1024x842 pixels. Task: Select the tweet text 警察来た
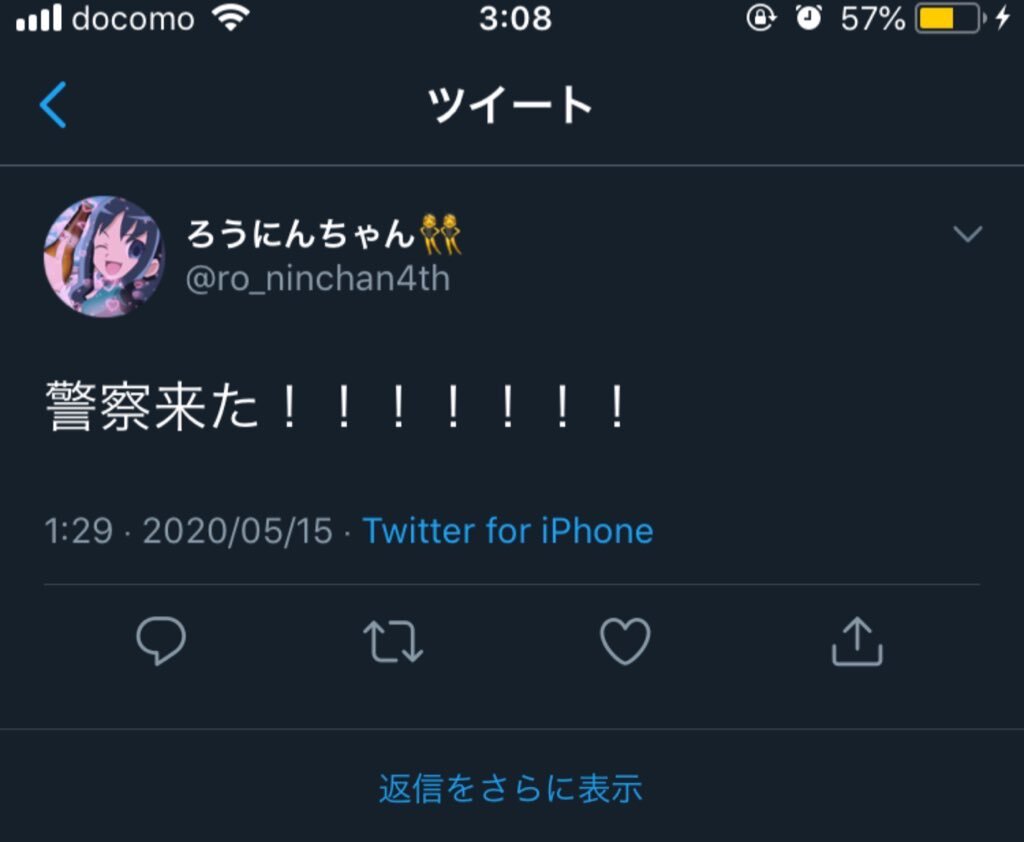[152, 406]
